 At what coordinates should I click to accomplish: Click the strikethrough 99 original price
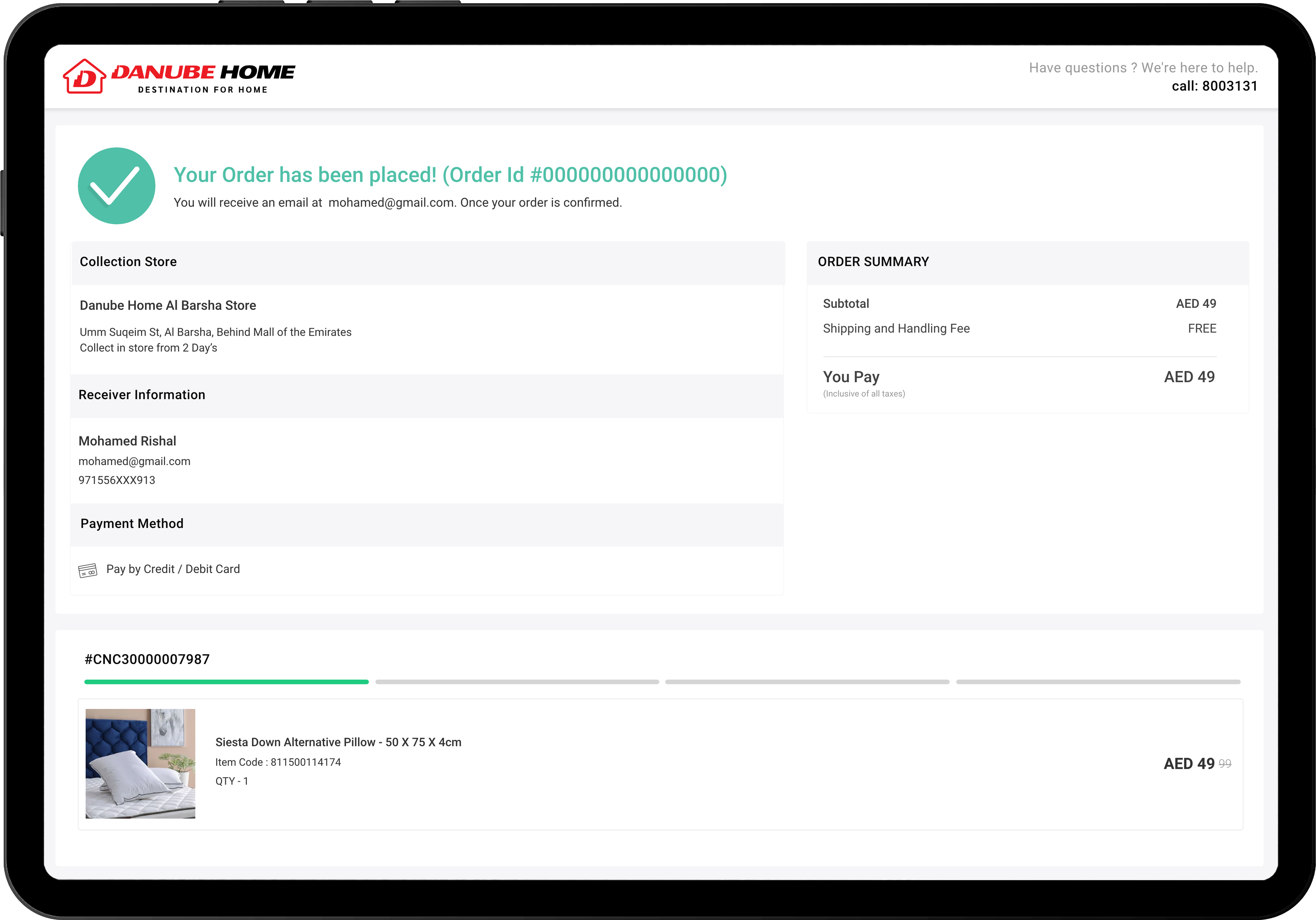click(x=1225, y=764)
